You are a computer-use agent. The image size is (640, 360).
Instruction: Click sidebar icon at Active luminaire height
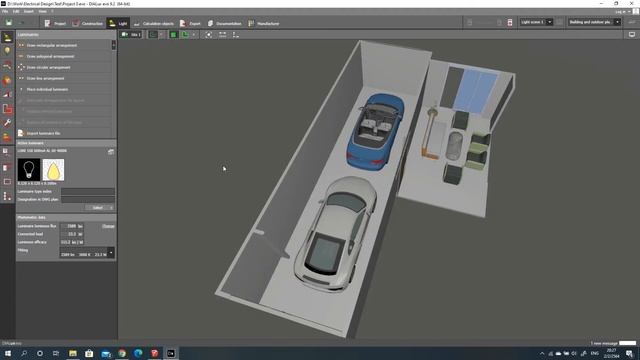pos(7,152)
